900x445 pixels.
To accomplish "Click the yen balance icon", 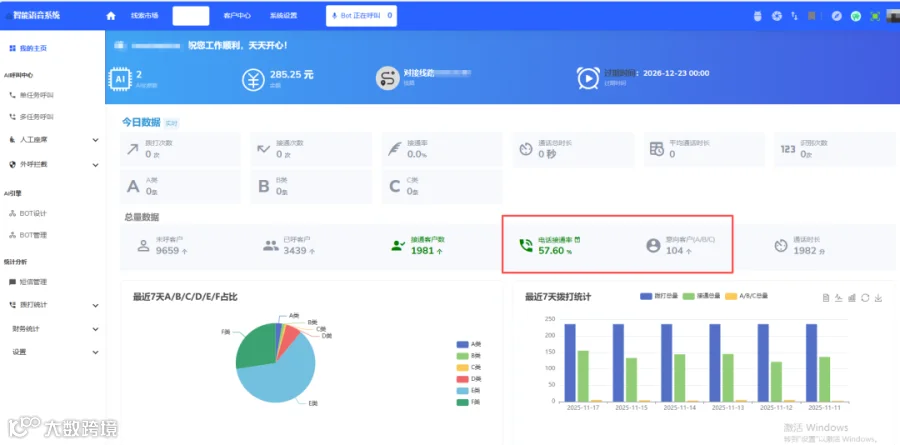I will (253, 79).
